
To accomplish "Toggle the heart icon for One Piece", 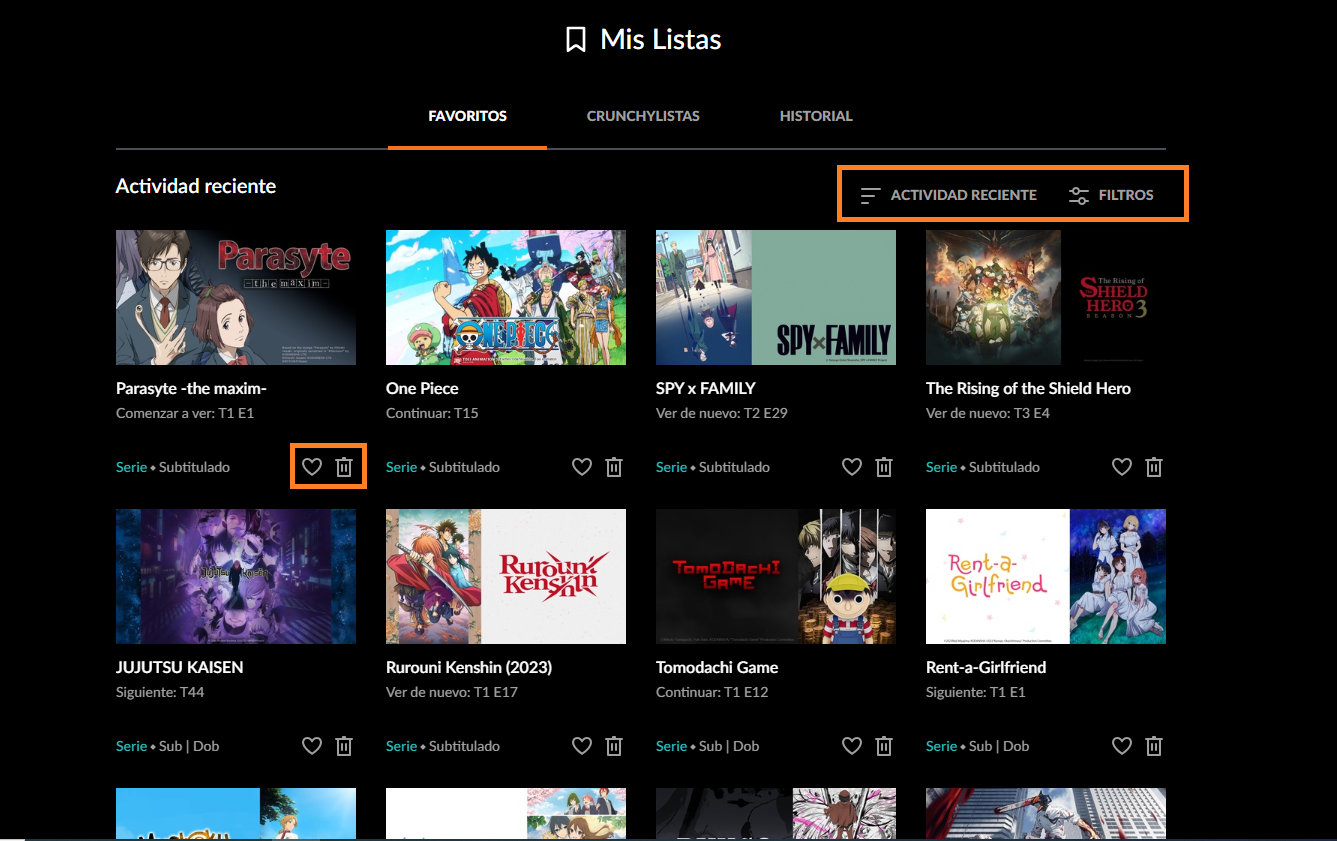I will [582, 467].
